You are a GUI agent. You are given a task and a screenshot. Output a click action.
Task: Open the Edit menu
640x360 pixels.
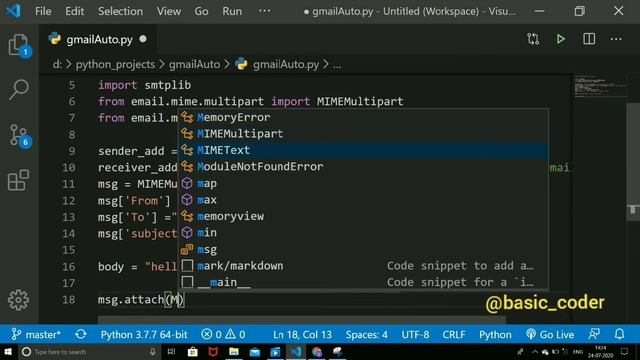75,11
